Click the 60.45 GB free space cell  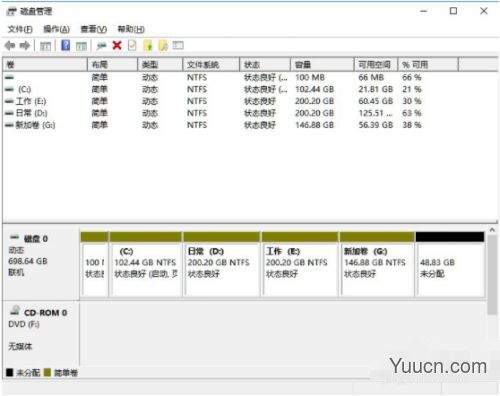376,101
